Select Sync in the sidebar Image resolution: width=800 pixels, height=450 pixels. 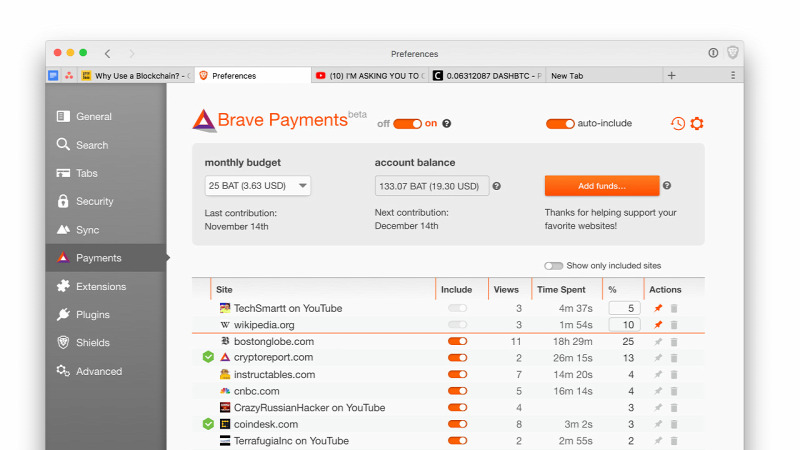pos(78,230)
